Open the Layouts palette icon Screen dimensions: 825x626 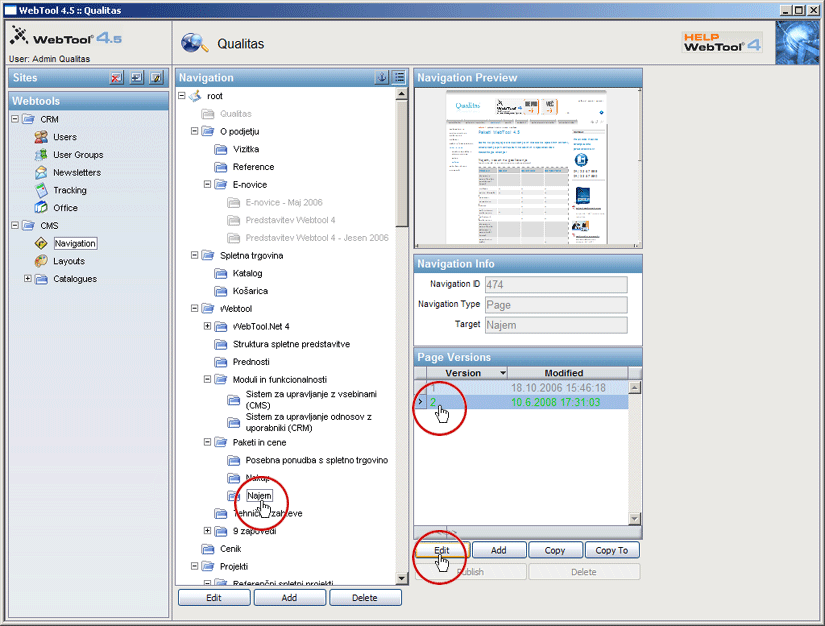click(41, 261)
